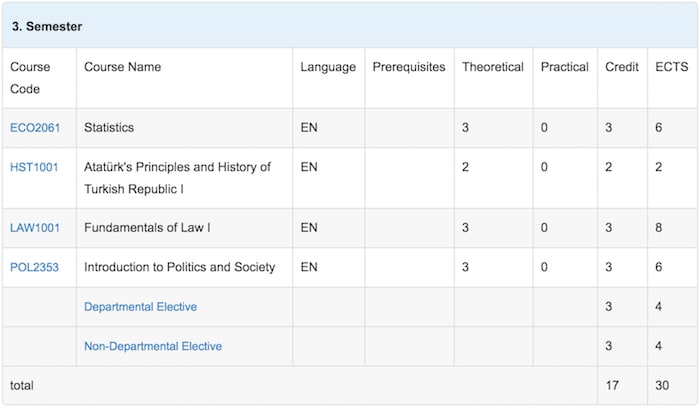Click the Prerequisites column header
Screen dimensions: 700x408
coord(409,67)
